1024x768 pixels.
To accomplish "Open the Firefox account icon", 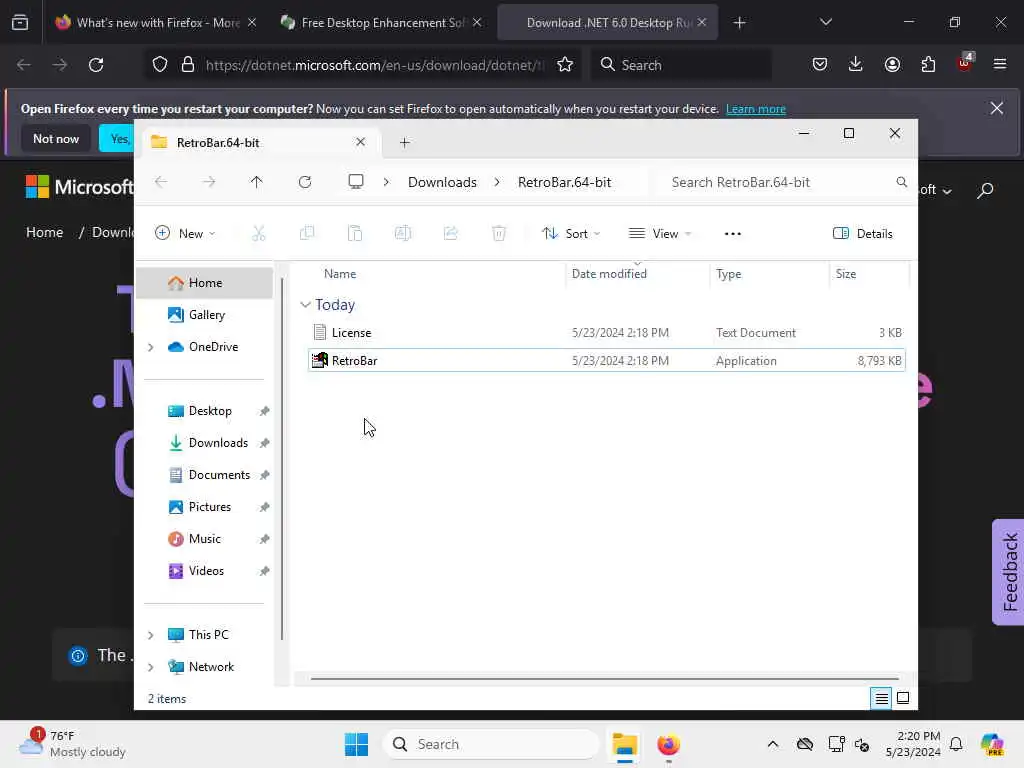I will coord(892,64).
